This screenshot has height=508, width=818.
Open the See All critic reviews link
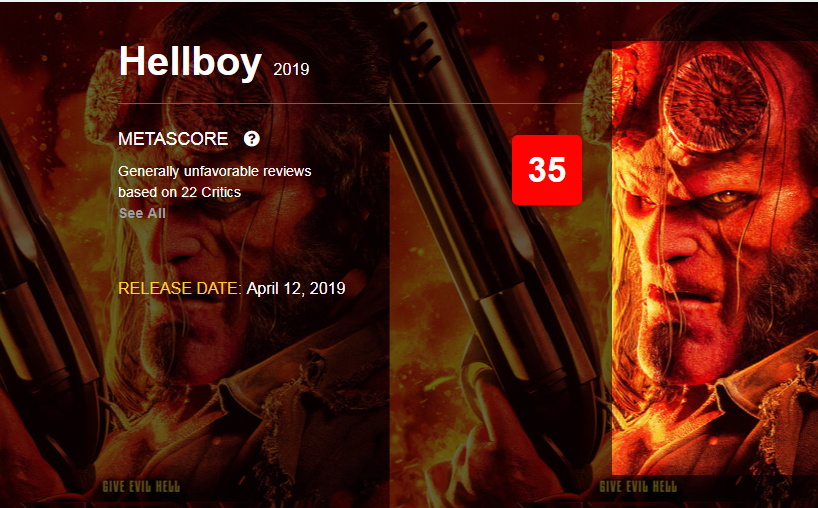[142, 213]
